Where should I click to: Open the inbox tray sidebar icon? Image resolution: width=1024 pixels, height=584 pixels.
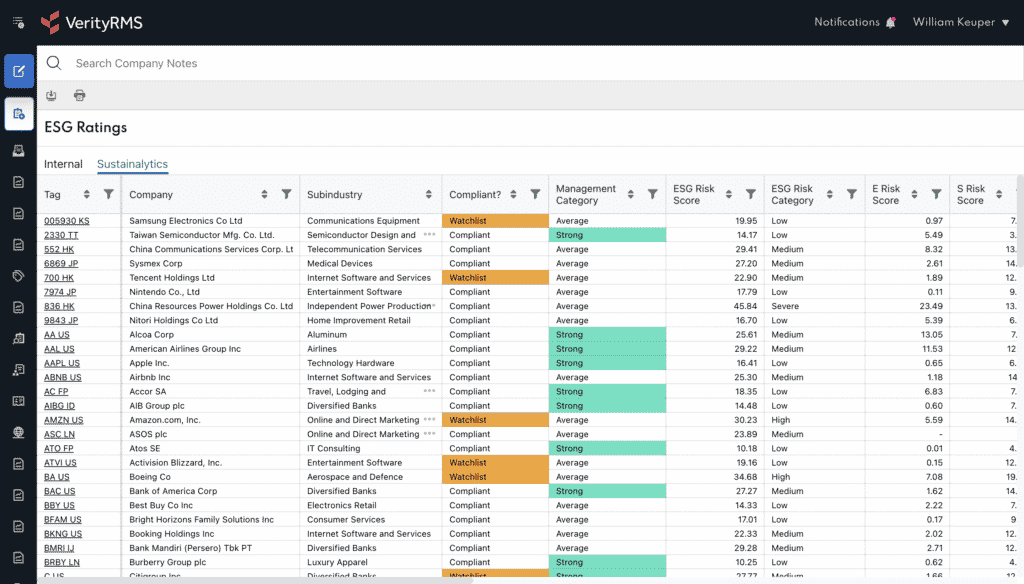click(x=18, y=151)
